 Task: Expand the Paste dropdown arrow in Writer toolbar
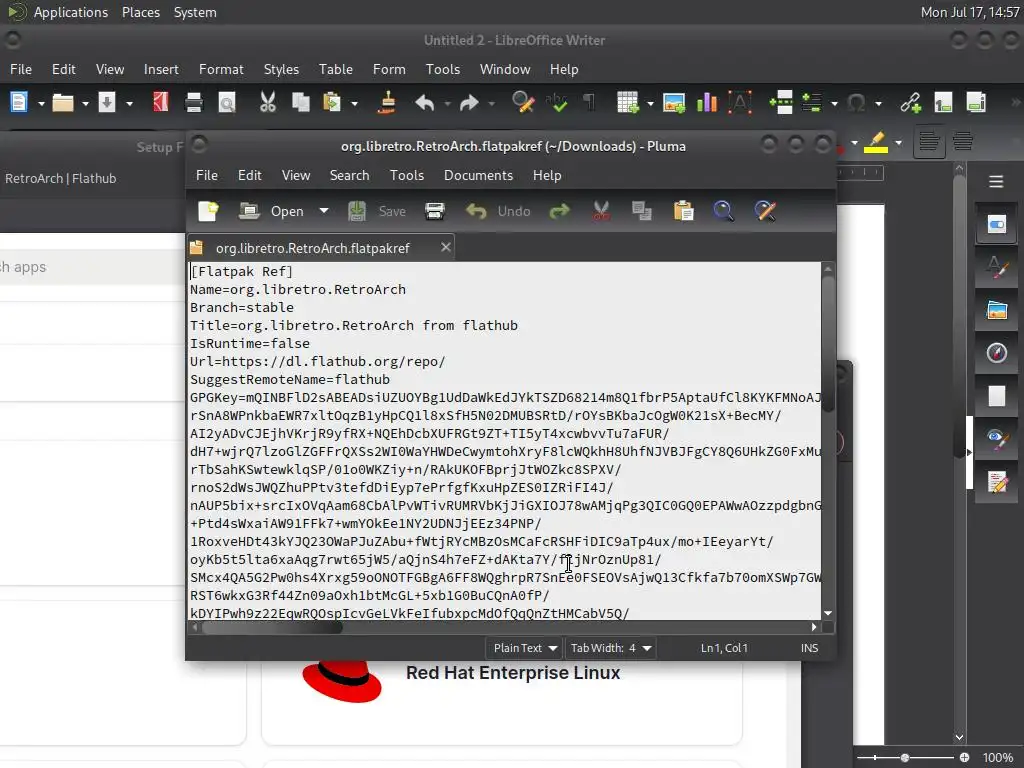coord(354,103)
